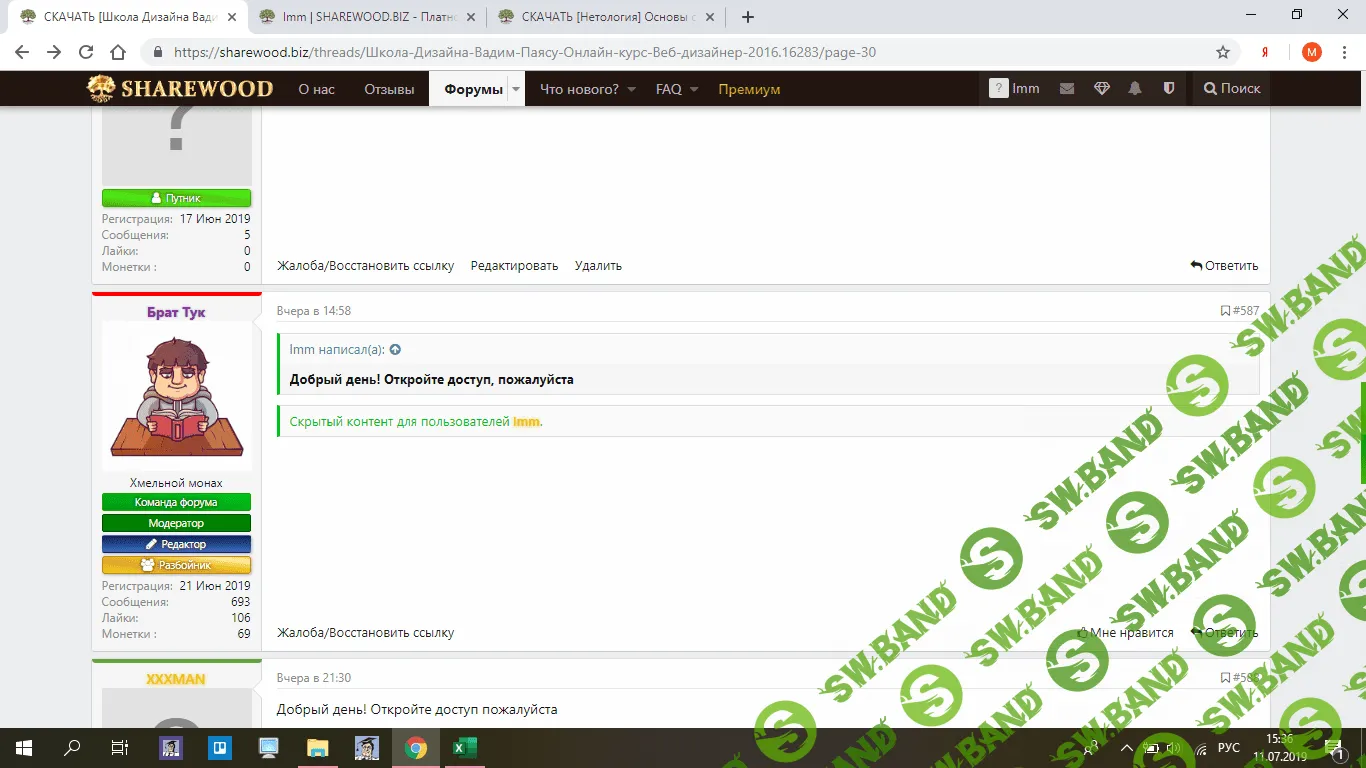
Task: Click the Yandex extension icon
Action: point(1265,52)
